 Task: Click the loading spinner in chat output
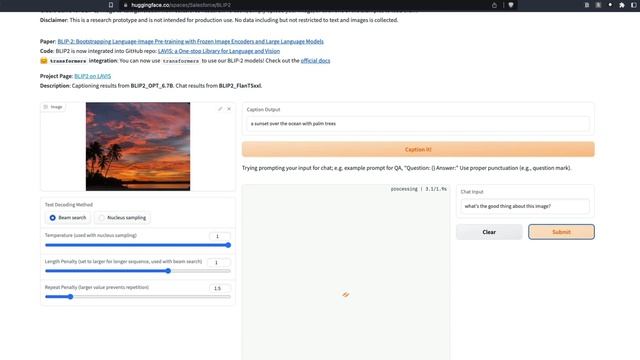click(x=346, y=294)
